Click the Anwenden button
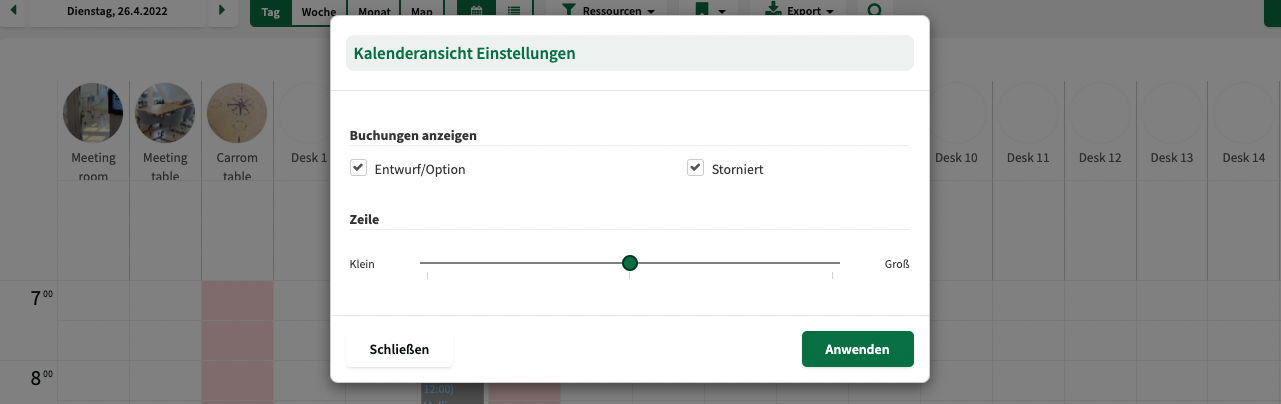Image resolution: width=1281 pixels, height=404 pixels. click(x=857, y=349)
